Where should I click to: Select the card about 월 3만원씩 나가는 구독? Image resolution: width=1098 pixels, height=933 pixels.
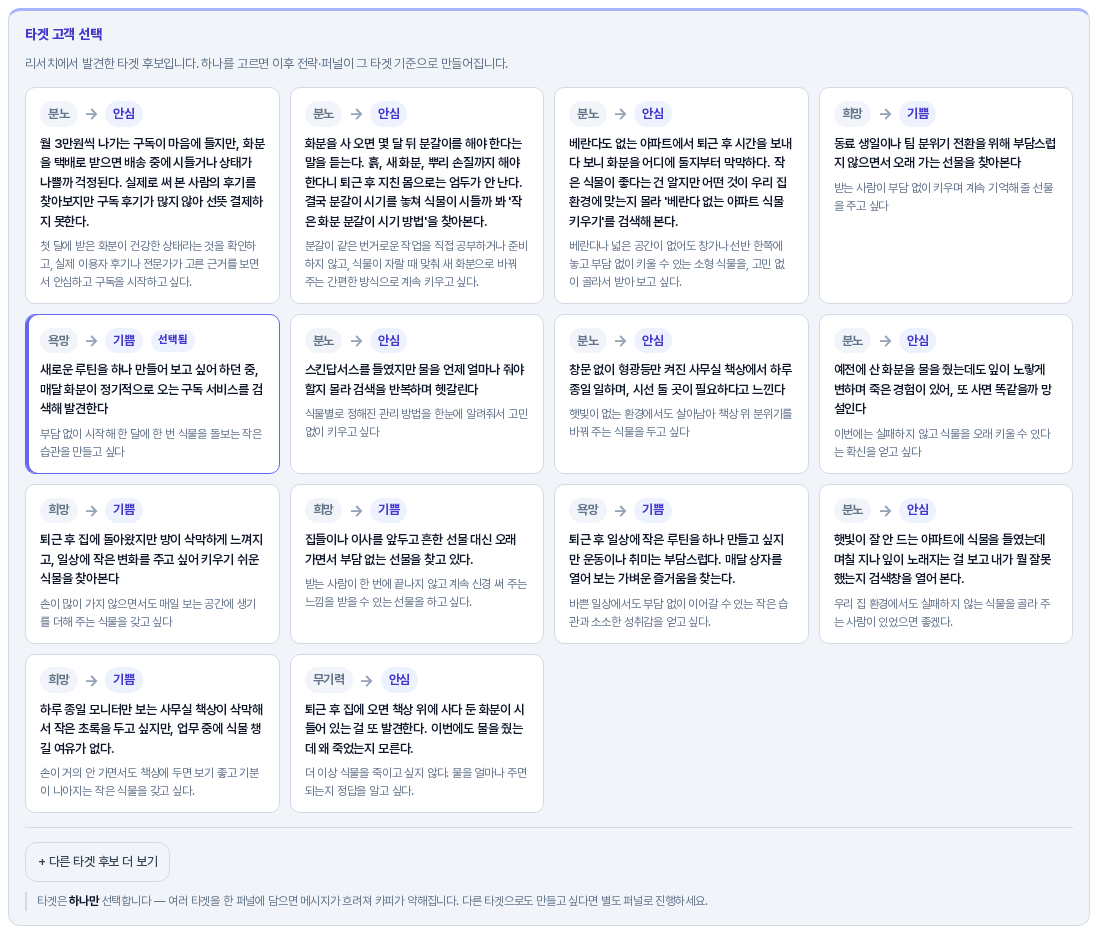point(152,195)
